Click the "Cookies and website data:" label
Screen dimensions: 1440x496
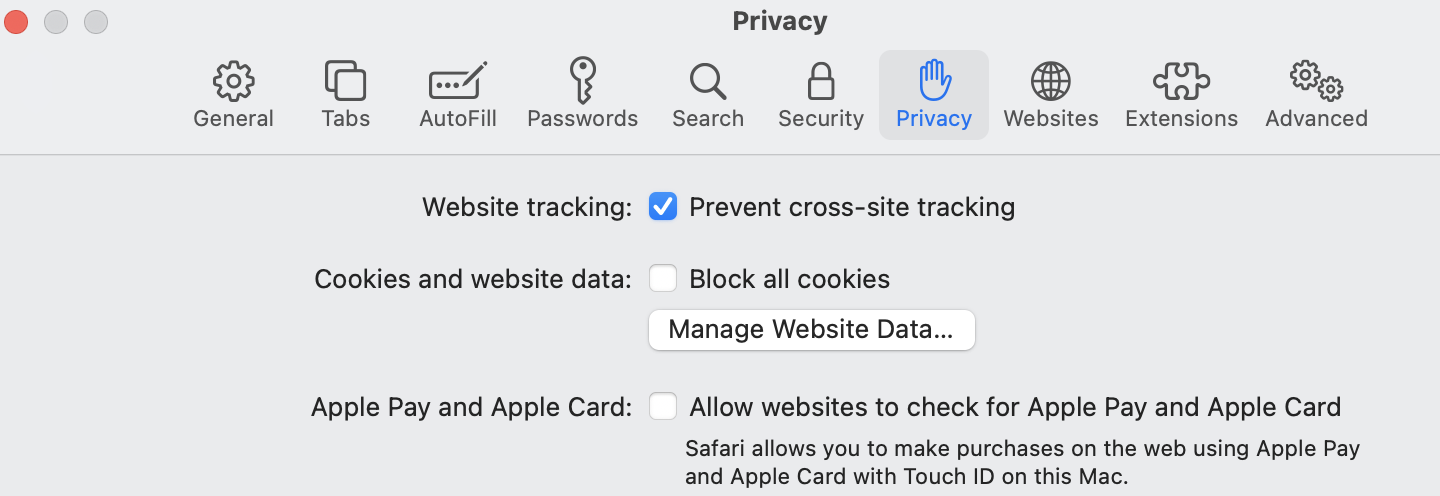point(473,279)
